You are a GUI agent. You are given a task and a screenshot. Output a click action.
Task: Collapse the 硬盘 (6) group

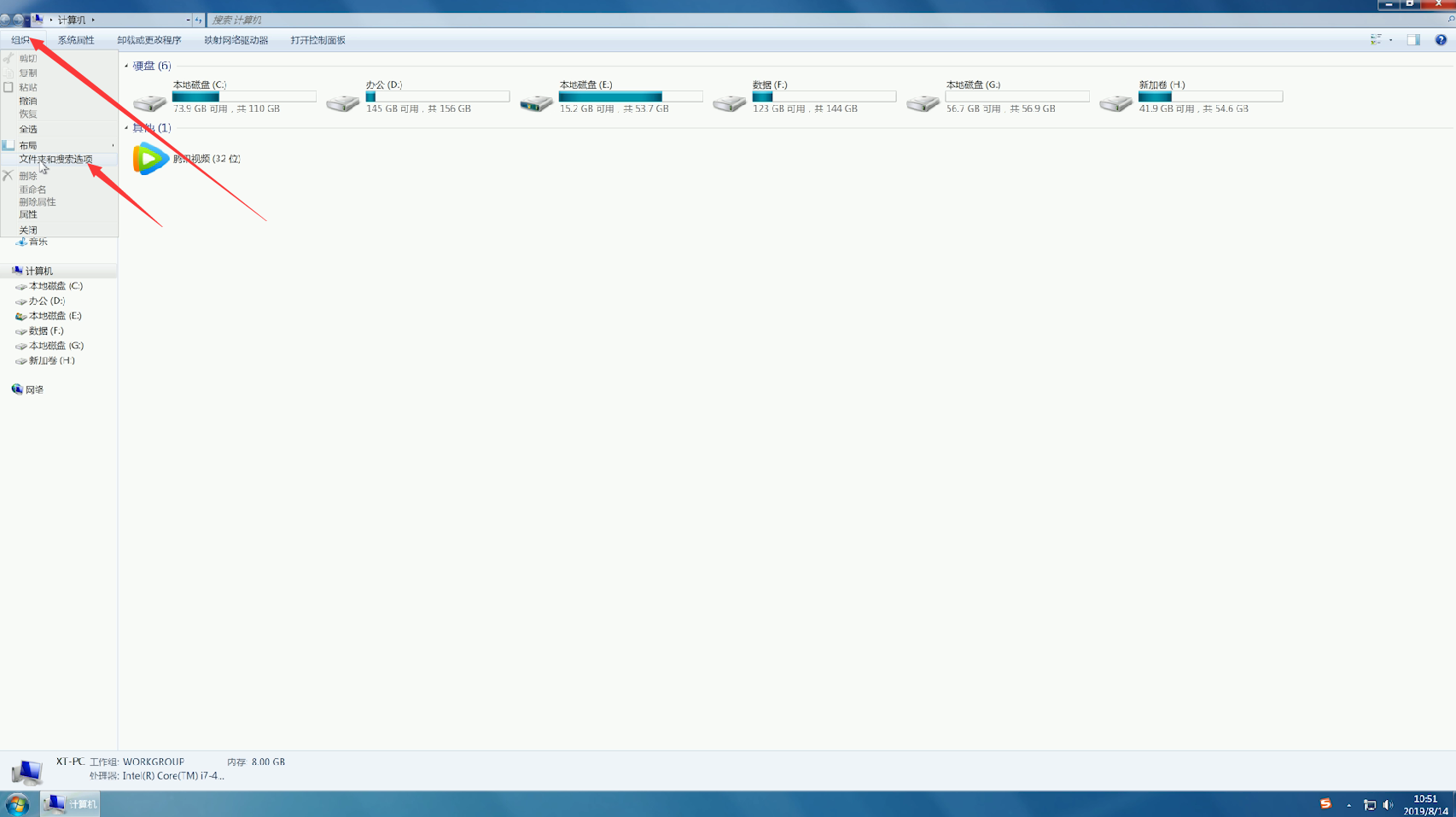click(126, 66)
